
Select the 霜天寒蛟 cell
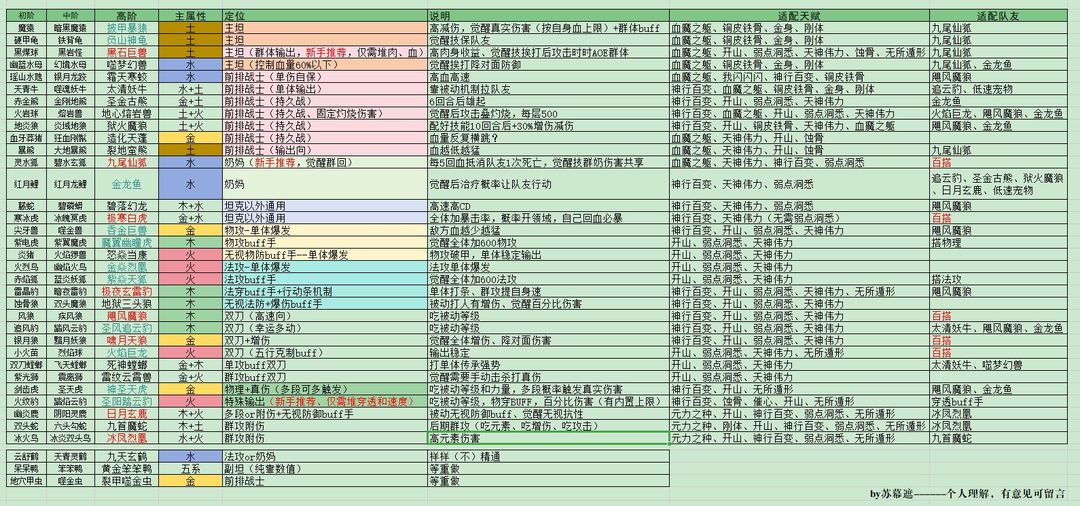[126, 76]
